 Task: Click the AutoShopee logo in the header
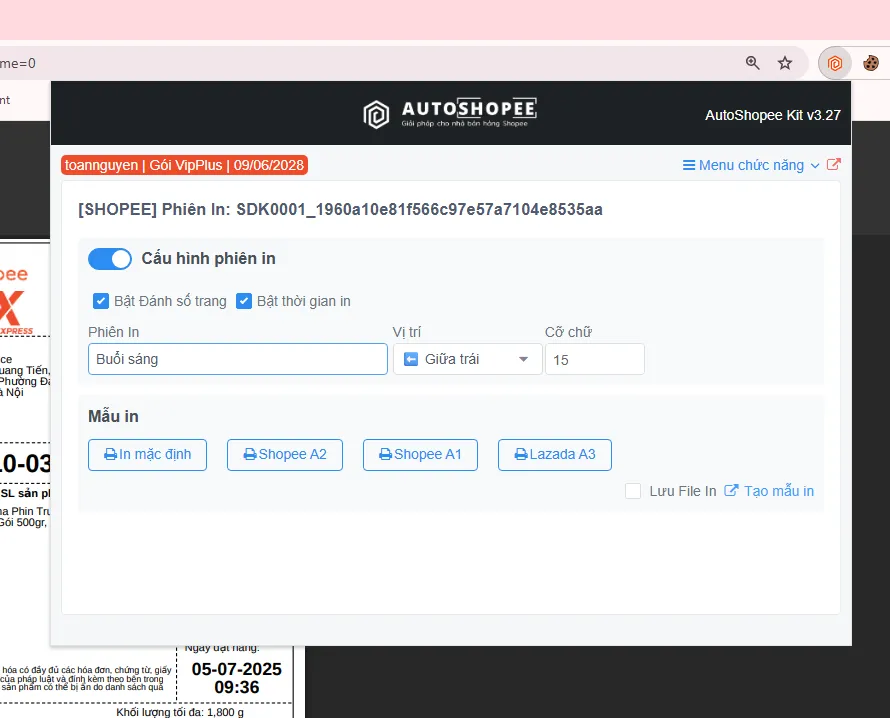pyautogui.click(x=450, y=114)
